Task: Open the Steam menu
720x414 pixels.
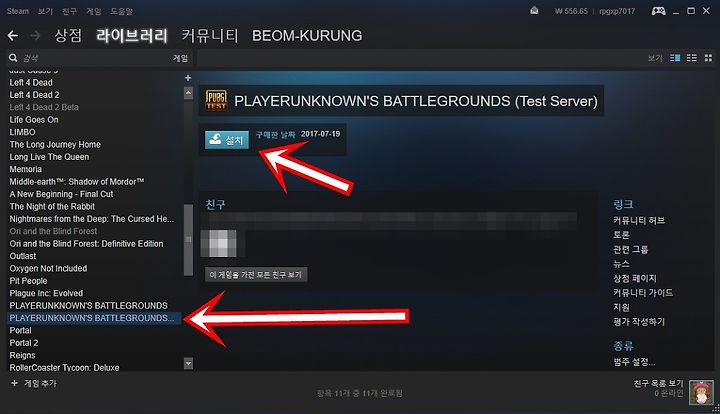Action: click(18, 11)
